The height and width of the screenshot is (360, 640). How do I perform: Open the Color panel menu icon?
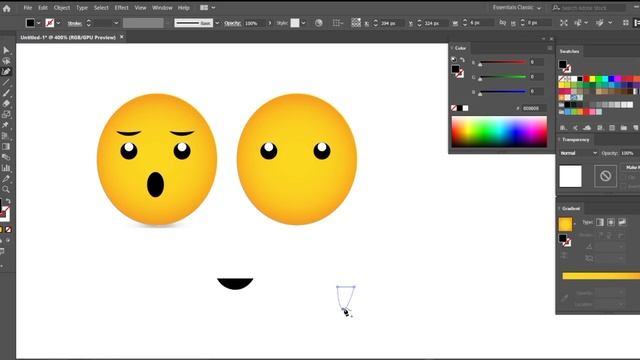pyautogui.click(x=549, y=48)
